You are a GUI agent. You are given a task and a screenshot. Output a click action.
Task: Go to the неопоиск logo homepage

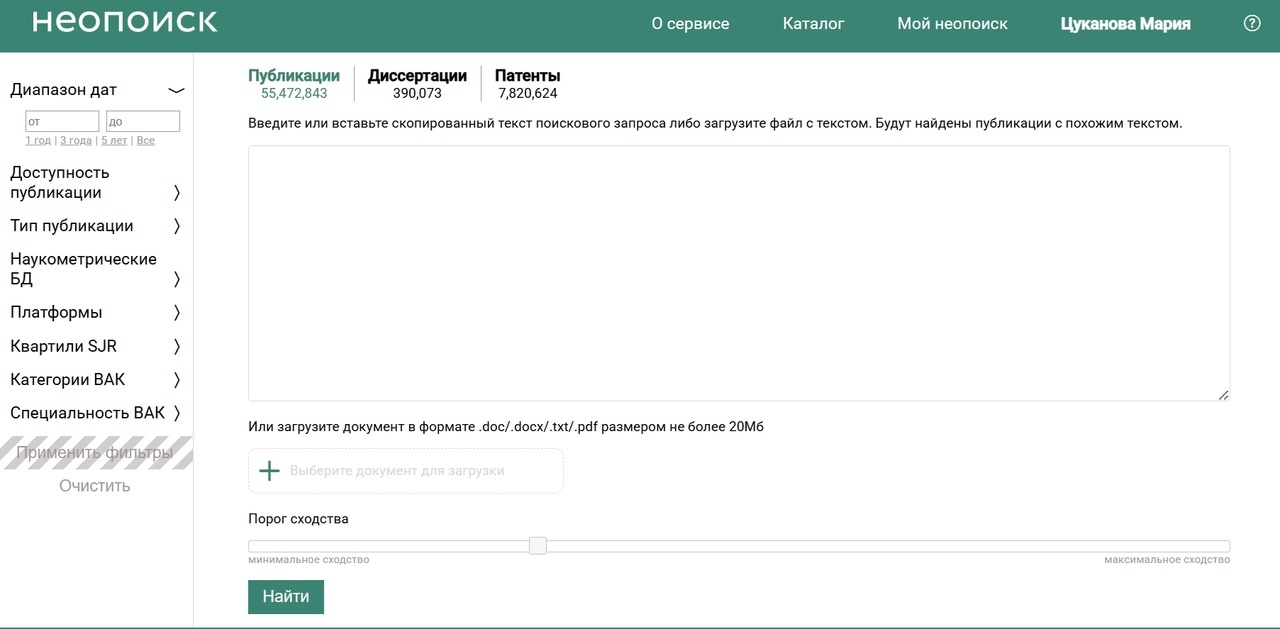click(x=125, y=22)
